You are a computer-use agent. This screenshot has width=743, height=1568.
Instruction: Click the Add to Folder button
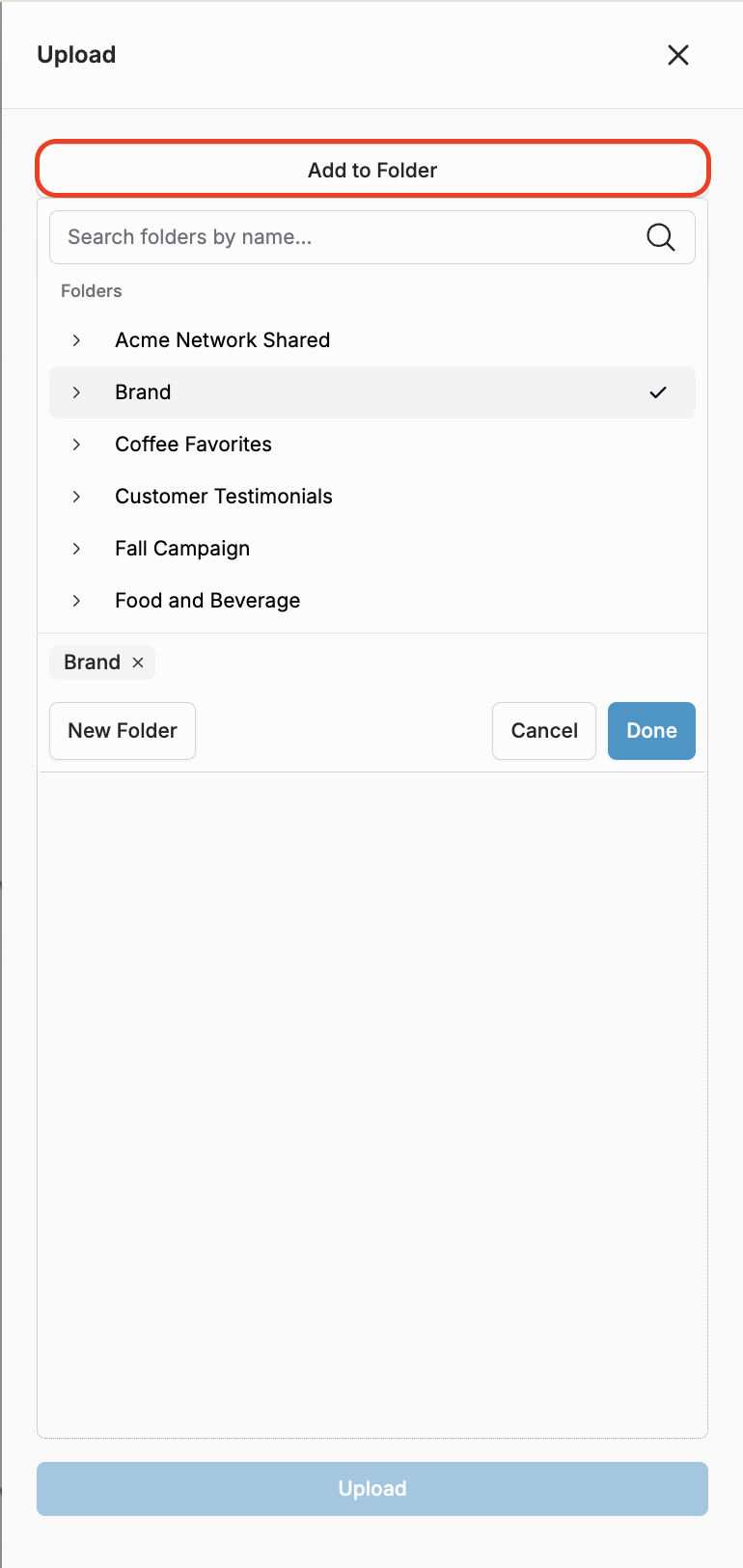coord(372,170)
